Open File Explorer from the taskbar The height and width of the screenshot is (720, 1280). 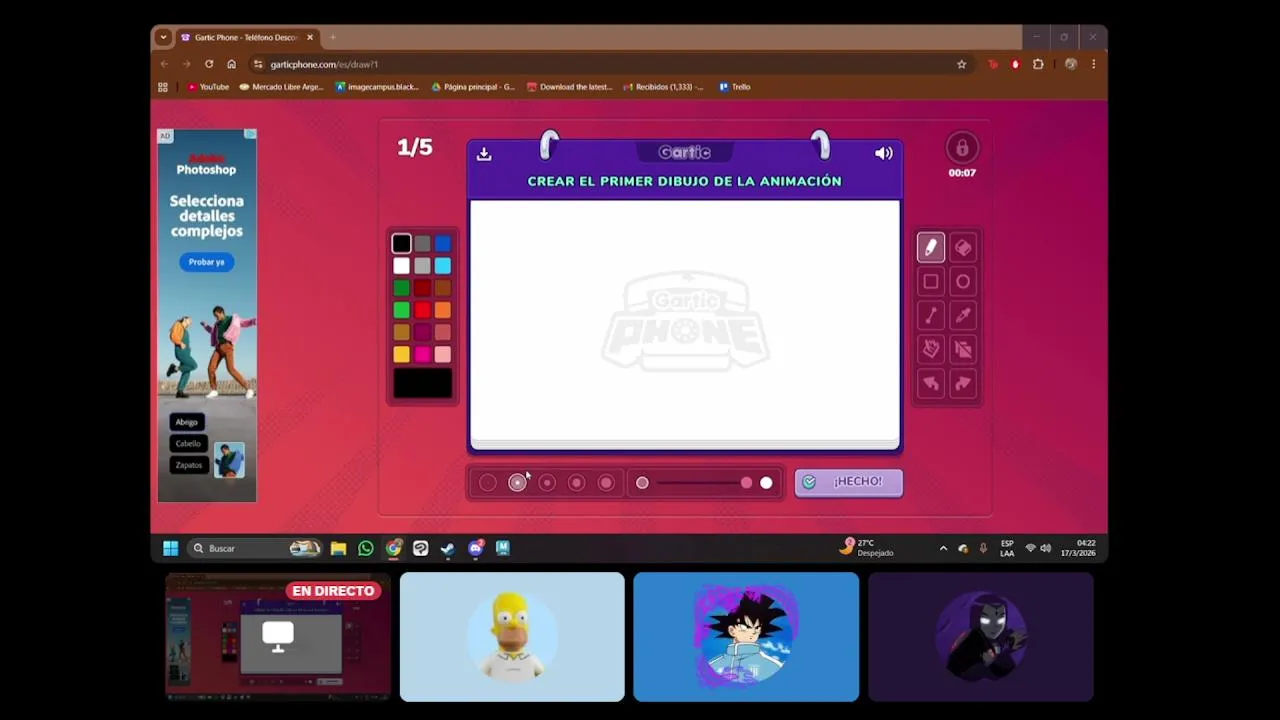(x=338, y=548)
